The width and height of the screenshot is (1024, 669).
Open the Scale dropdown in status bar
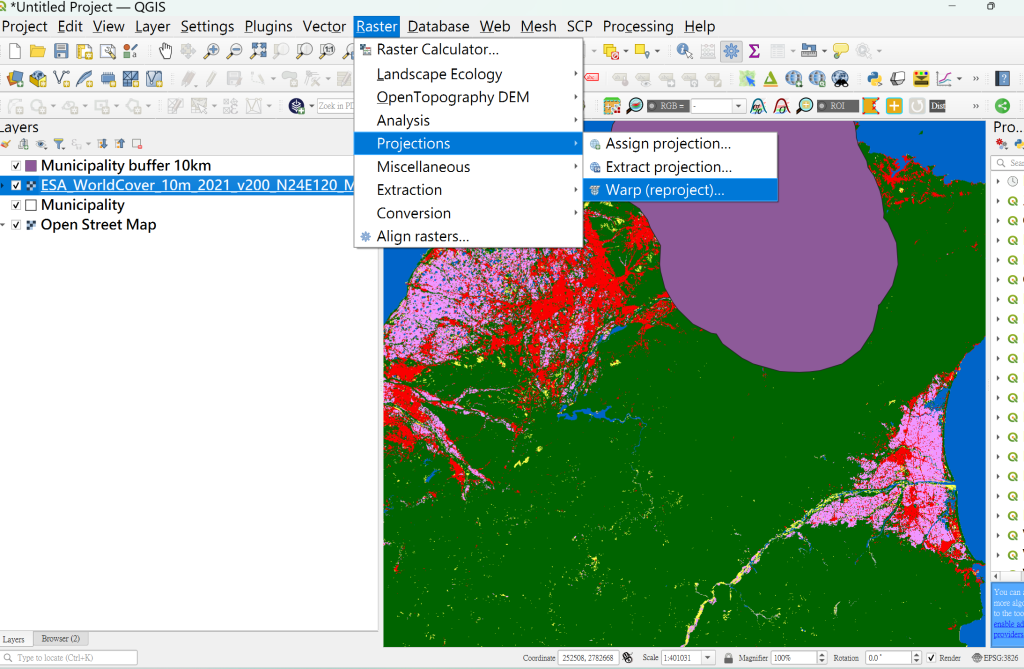click(x=707, y=658)
